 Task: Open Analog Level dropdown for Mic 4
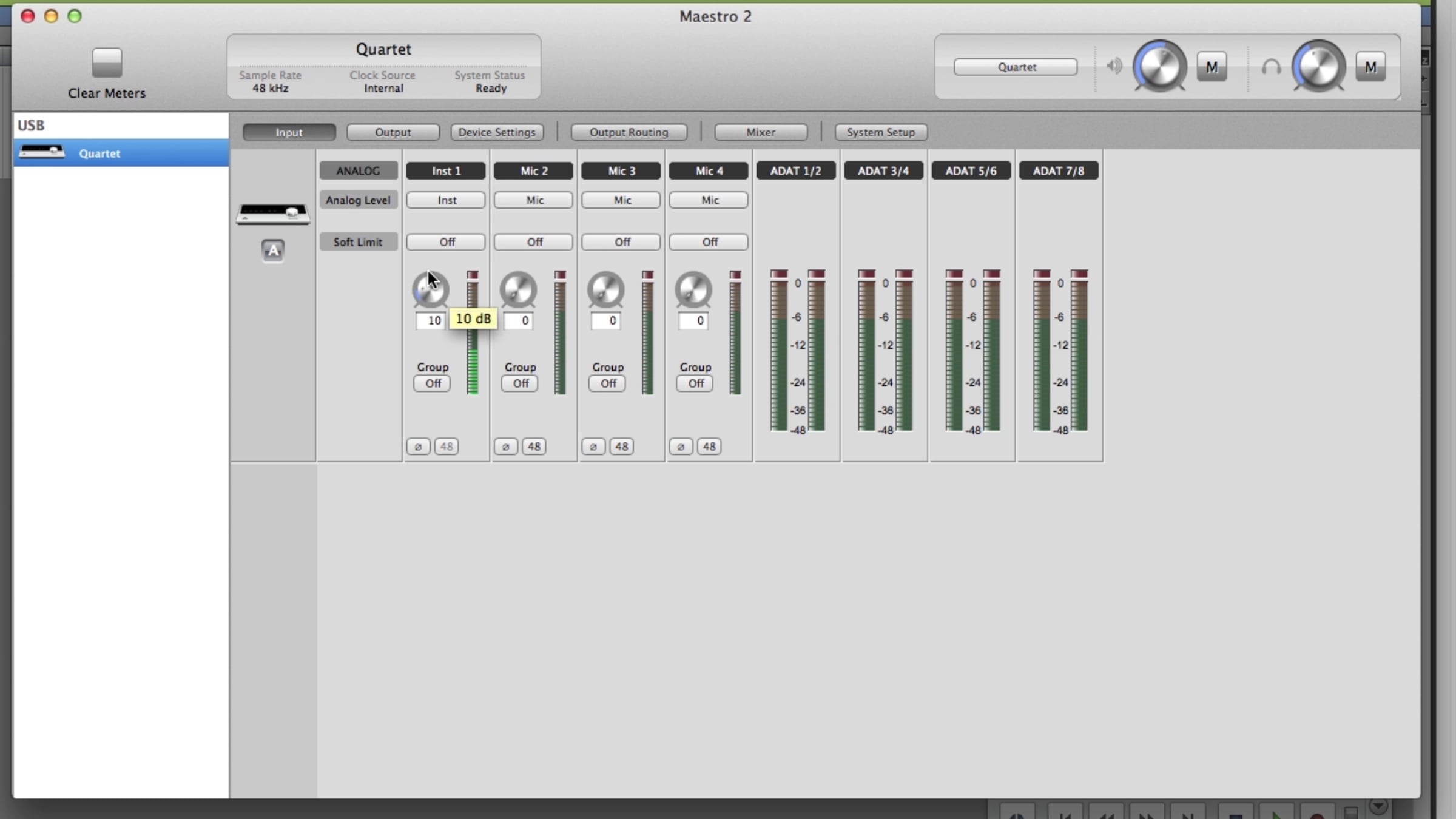pyautogui.click(x=709, y=200)
